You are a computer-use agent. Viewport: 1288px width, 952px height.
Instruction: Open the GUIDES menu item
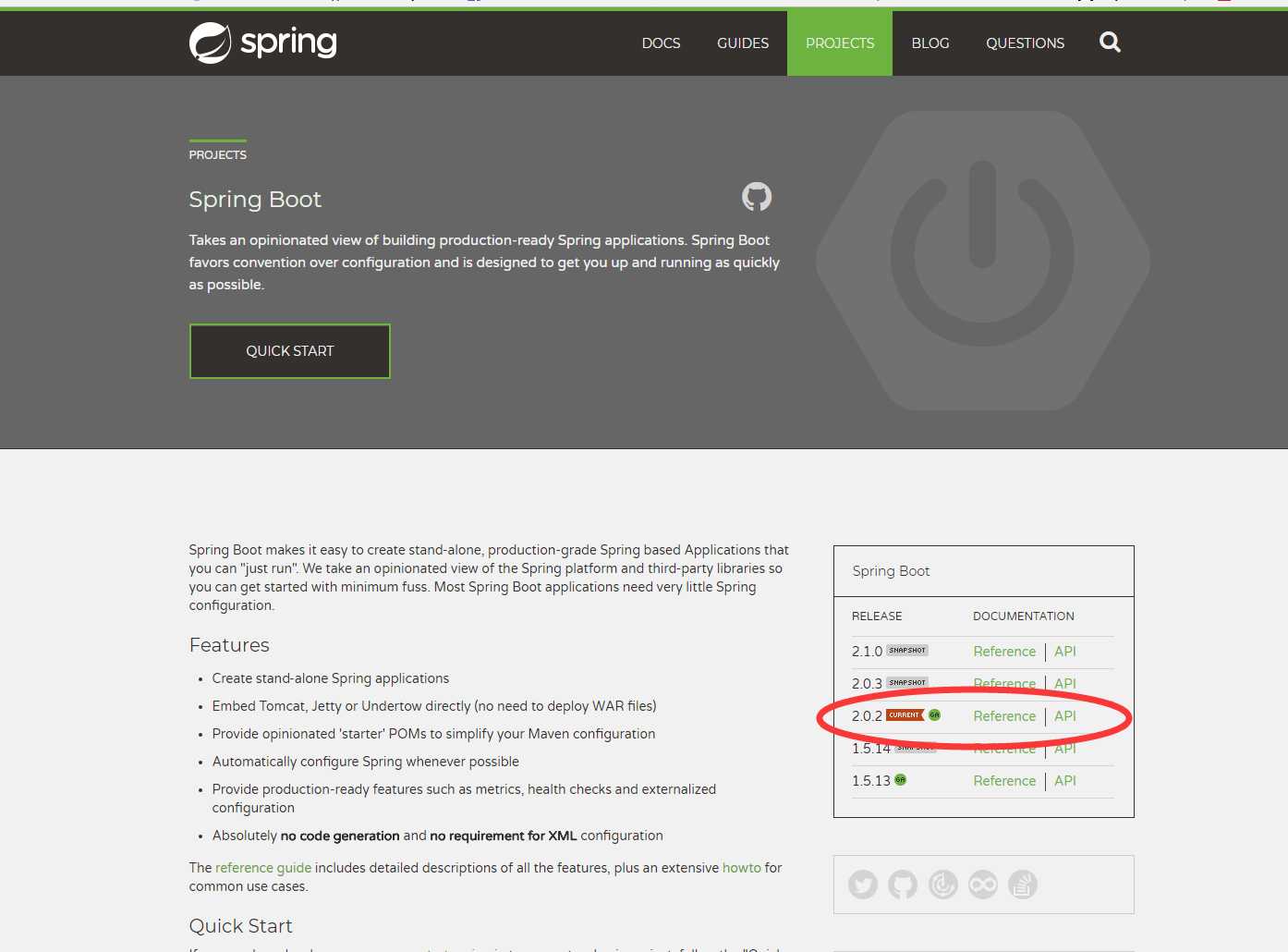point(743,43)
